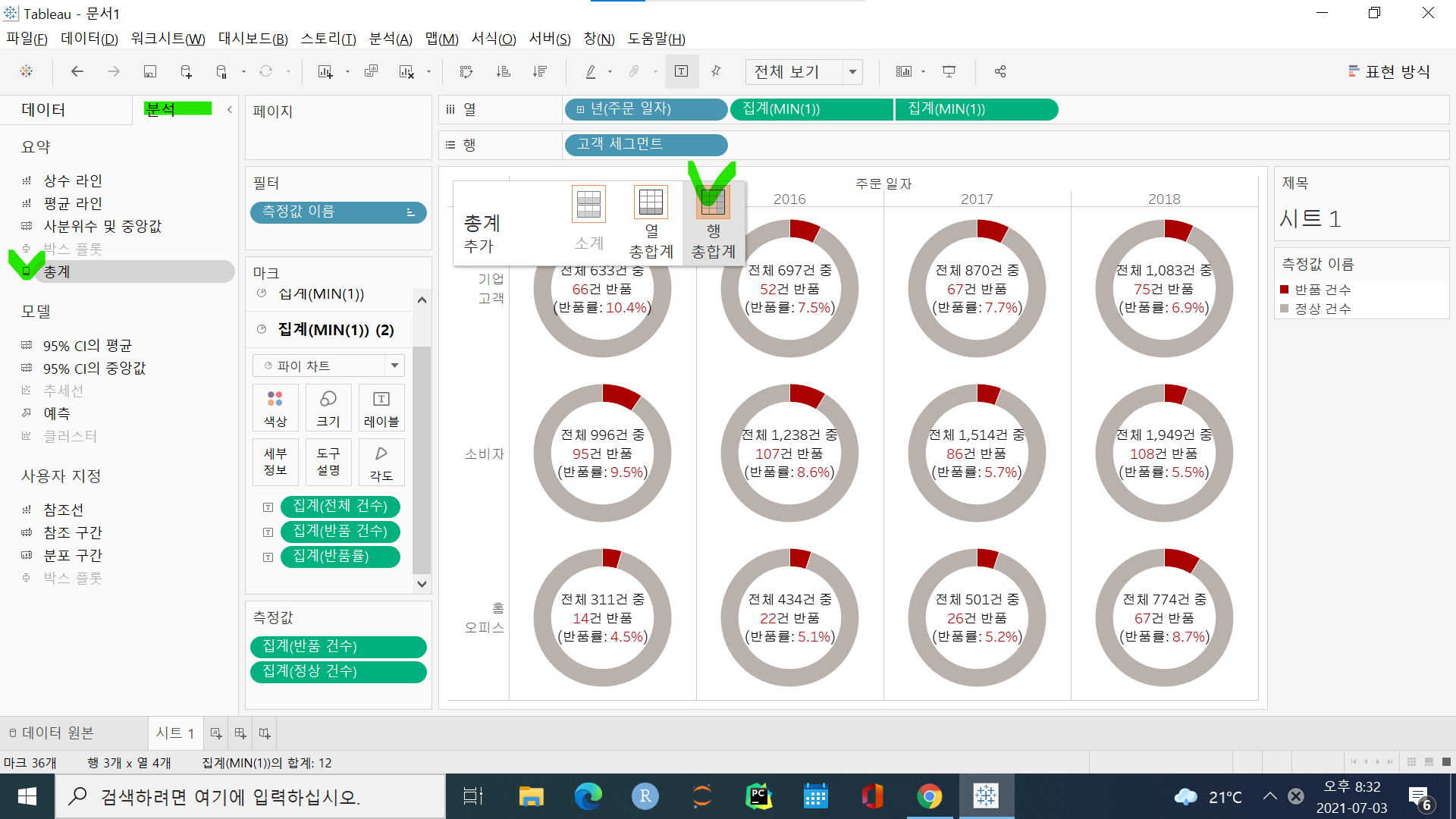Open the 분석 menu
The width and height of the screenshot is (1456, 819).
click(390, 39)
